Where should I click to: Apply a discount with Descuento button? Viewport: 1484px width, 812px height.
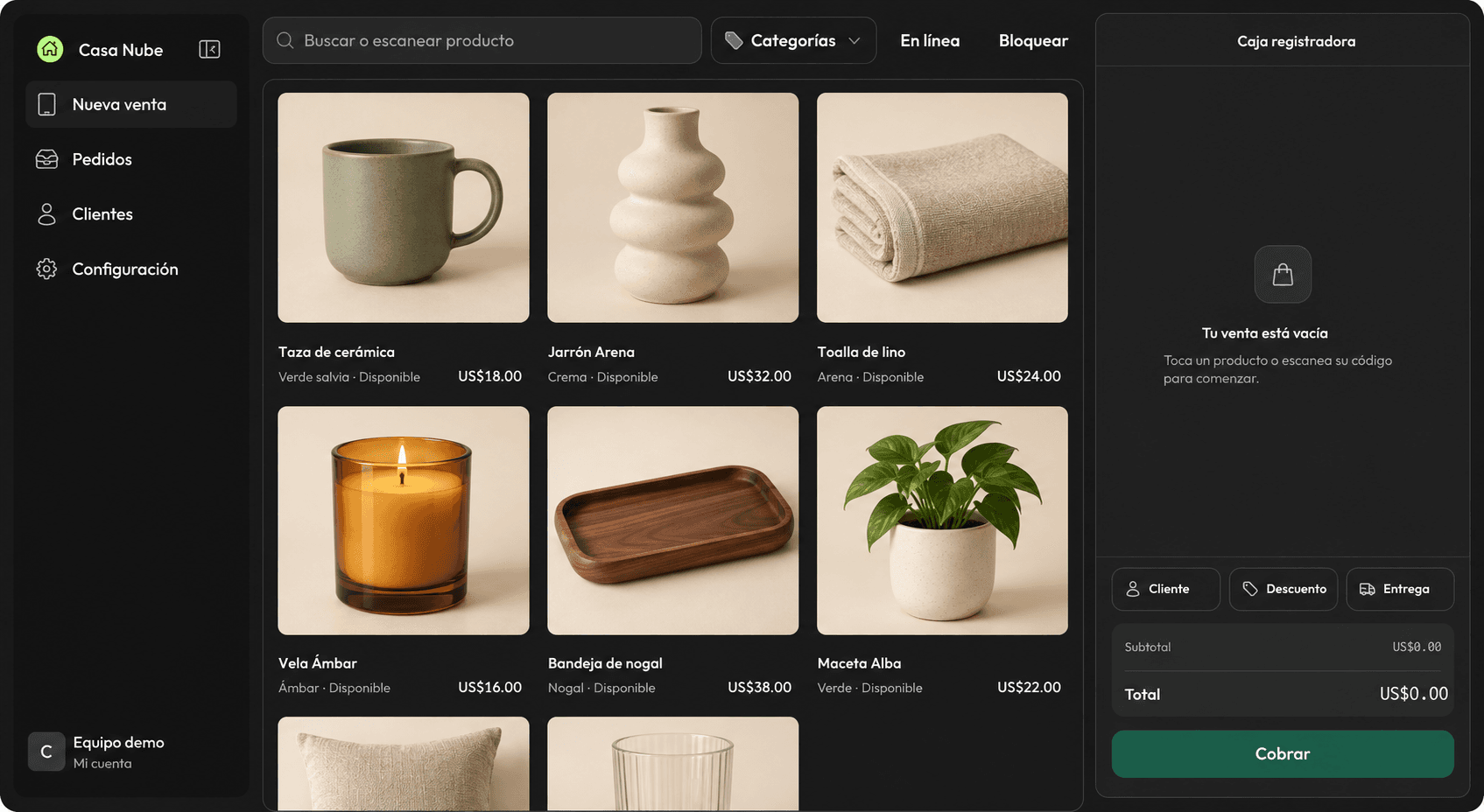pos(1284,589)
